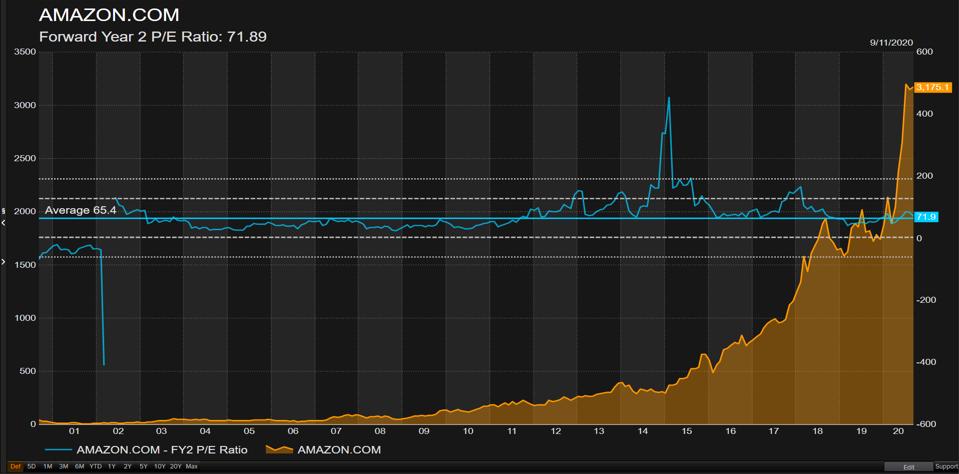Click the 01 year label on x-axis
The width and height of the screenshot is (959, 474).
coord(74,431)
